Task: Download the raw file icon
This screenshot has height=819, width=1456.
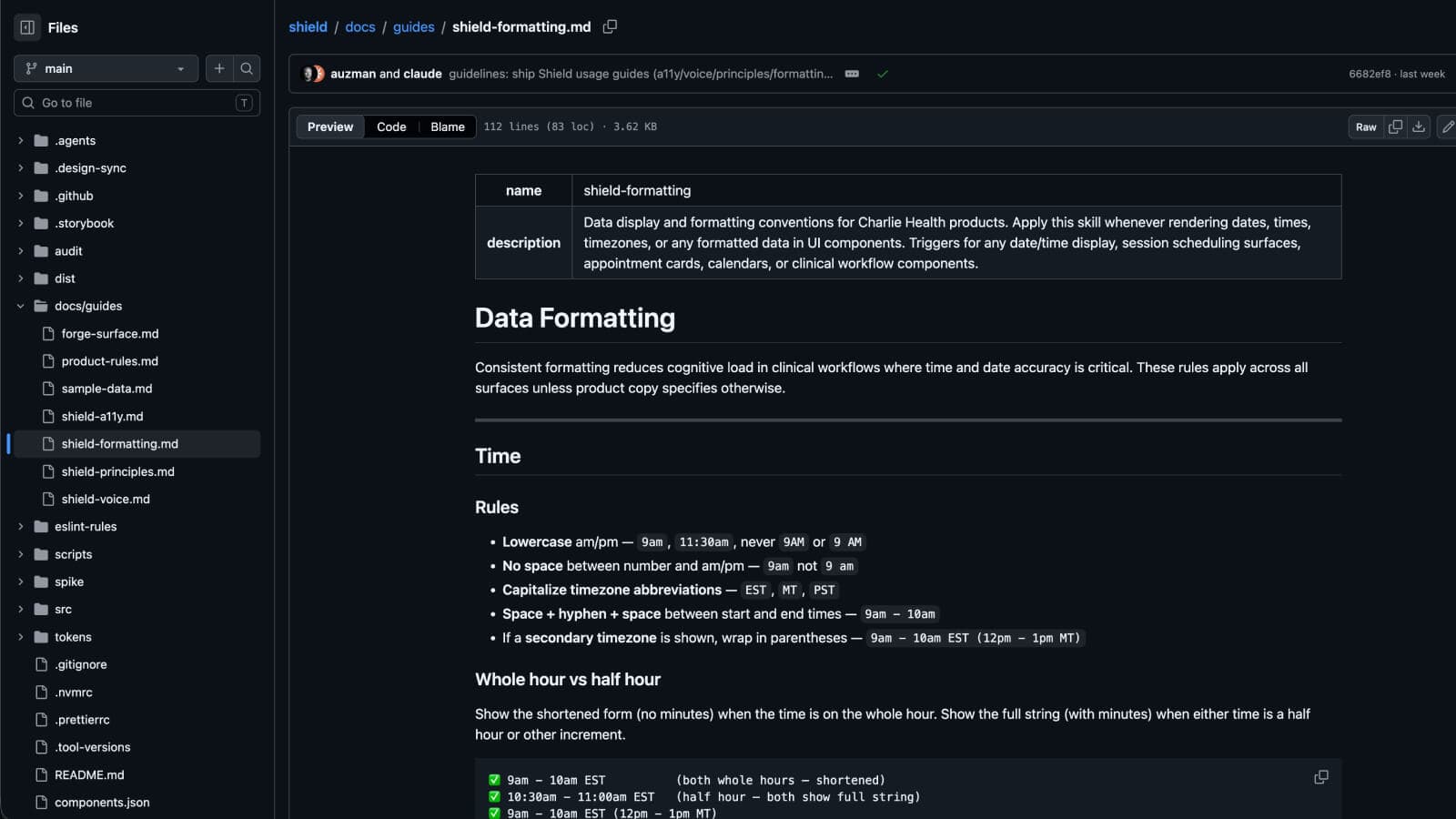Action: [1419, 126]
